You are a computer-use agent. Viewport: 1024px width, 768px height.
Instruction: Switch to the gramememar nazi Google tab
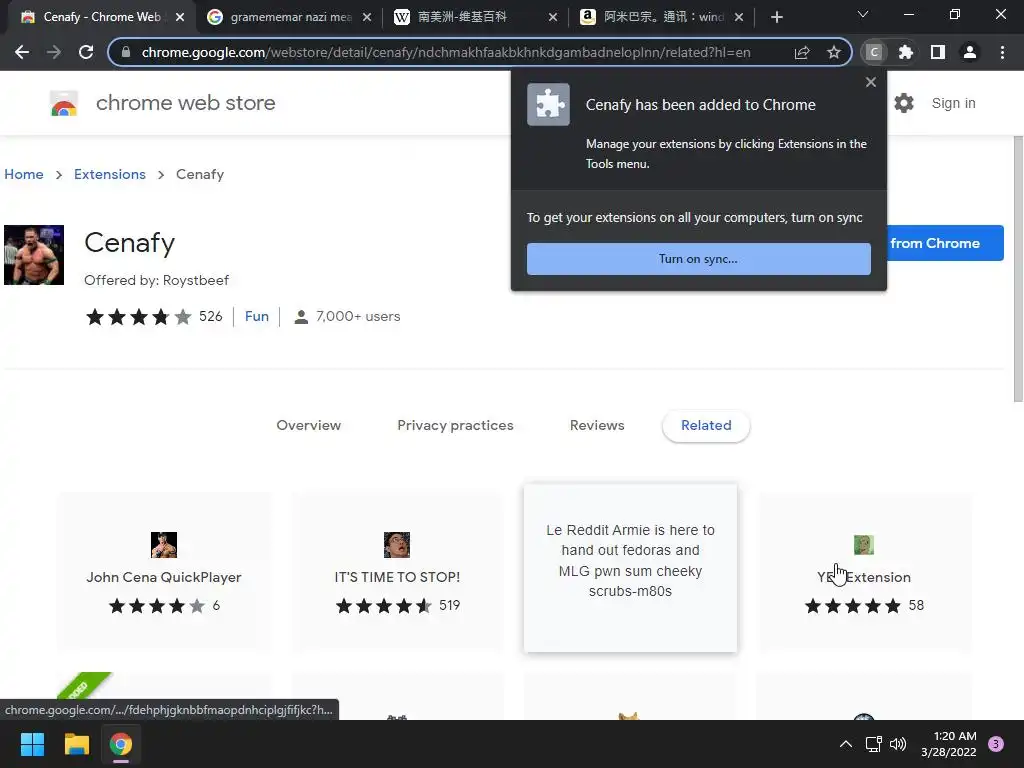[x=289, y=17]
